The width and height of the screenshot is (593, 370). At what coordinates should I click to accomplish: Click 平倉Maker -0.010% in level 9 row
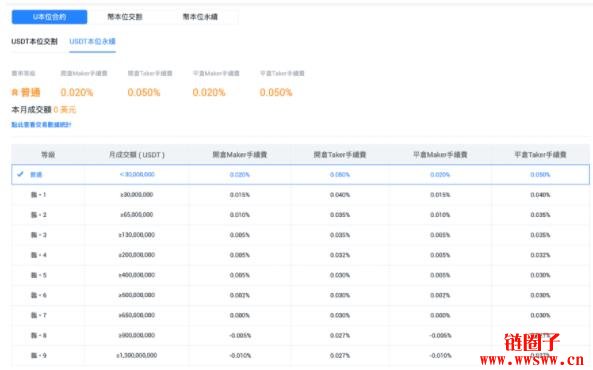pyautogui.click(x=440, y=356)
